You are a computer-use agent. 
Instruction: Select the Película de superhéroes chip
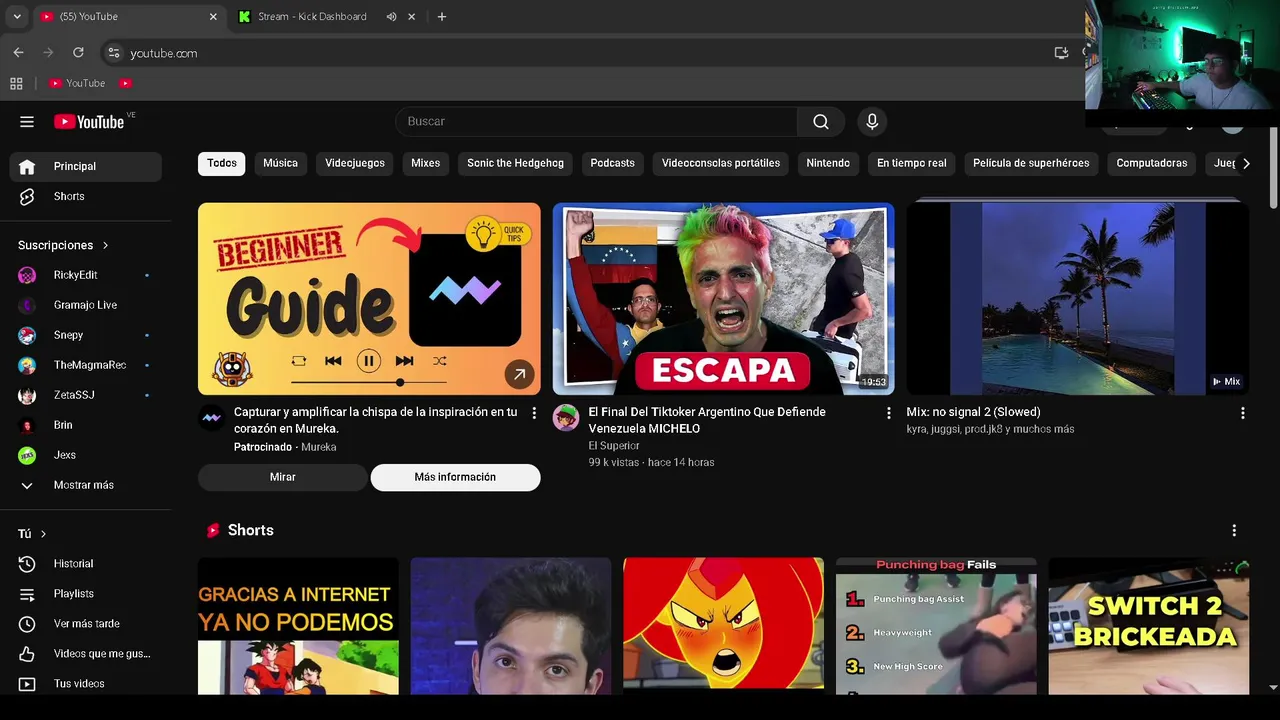(x=1031, y=163)
